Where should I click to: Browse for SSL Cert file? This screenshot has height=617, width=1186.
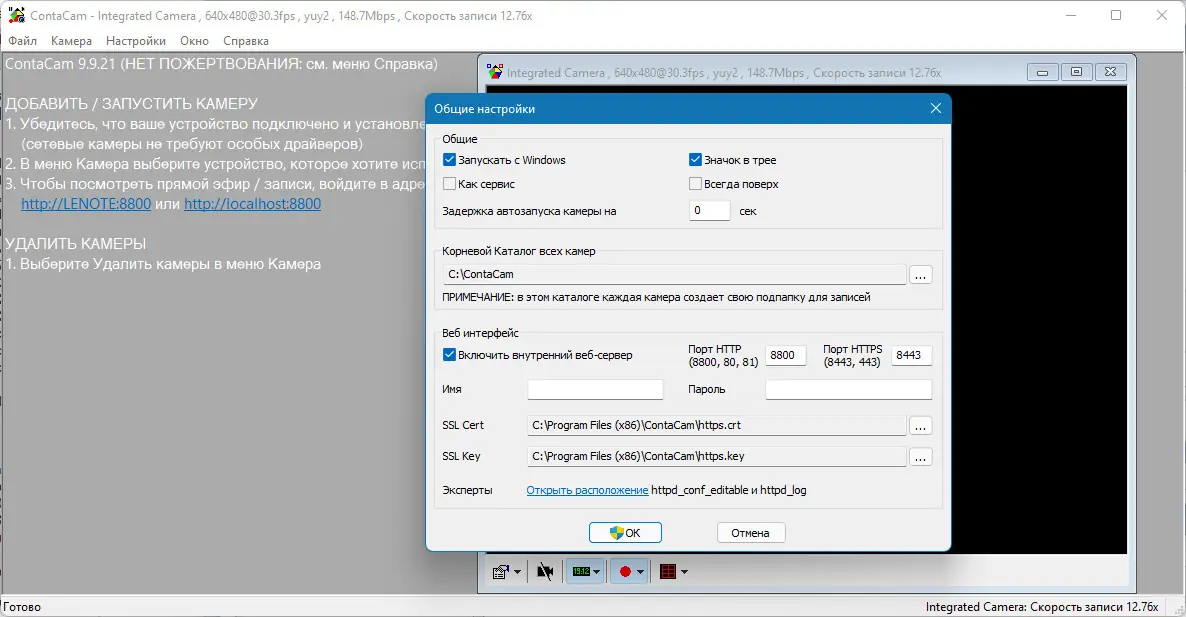(920, 426)
